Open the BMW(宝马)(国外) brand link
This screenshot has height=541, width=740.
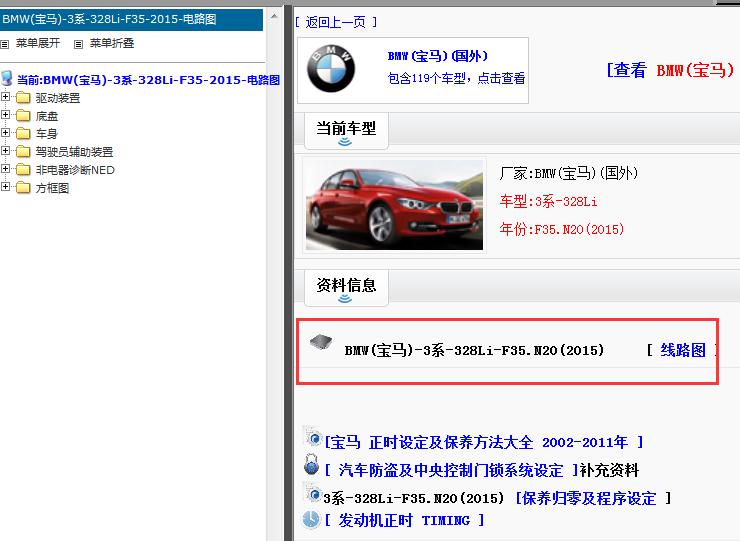pos(437,56)
